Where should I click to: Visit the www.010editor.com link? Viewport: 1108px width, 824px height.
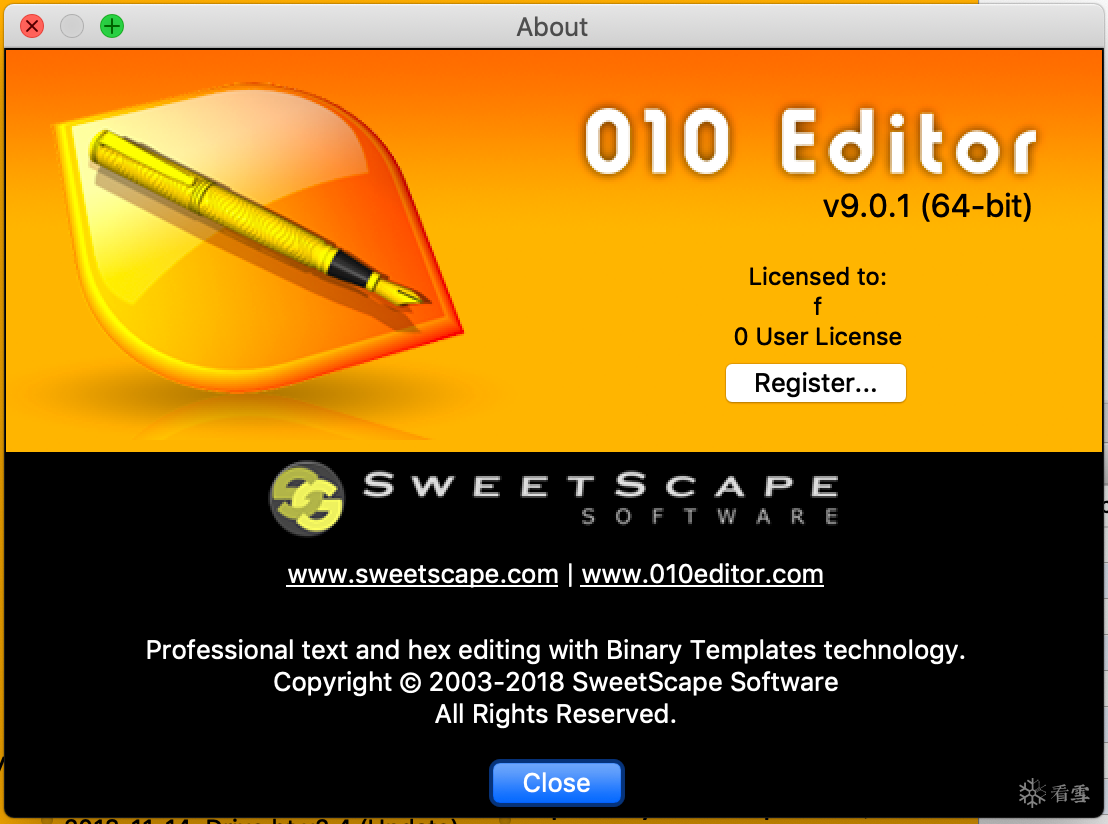(x=702, y=574)
